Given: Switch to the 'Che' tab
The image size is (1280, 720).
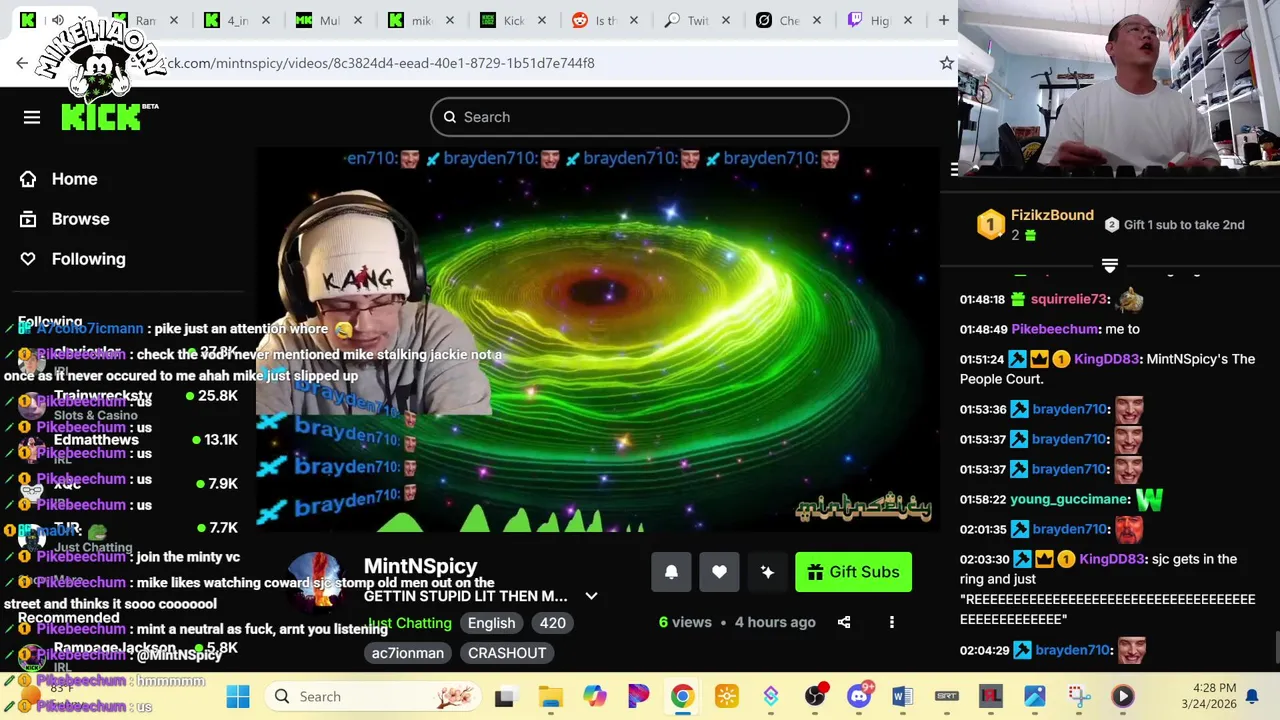Looking at the screenshot, I should (x=789, y=20).
